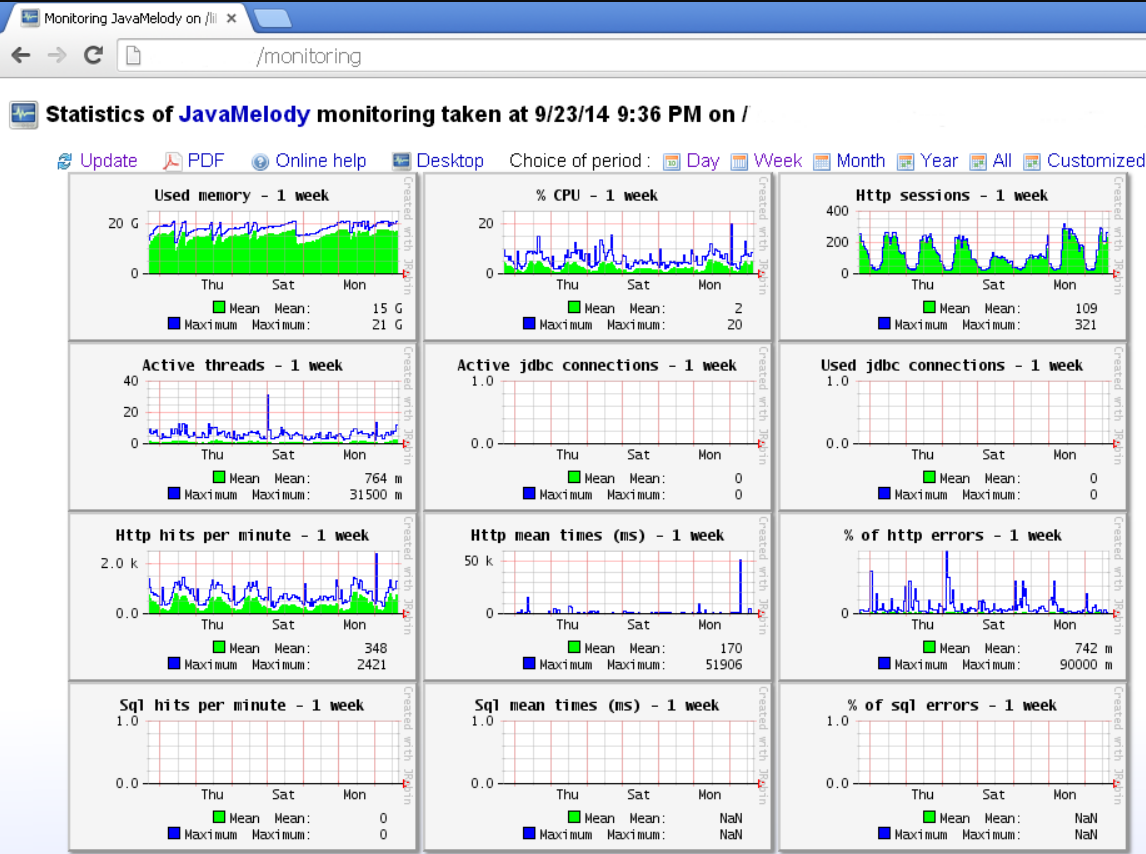Click the Year calendar icon
The width and height of the screenshot is (1146, 854).
point(906,162)
